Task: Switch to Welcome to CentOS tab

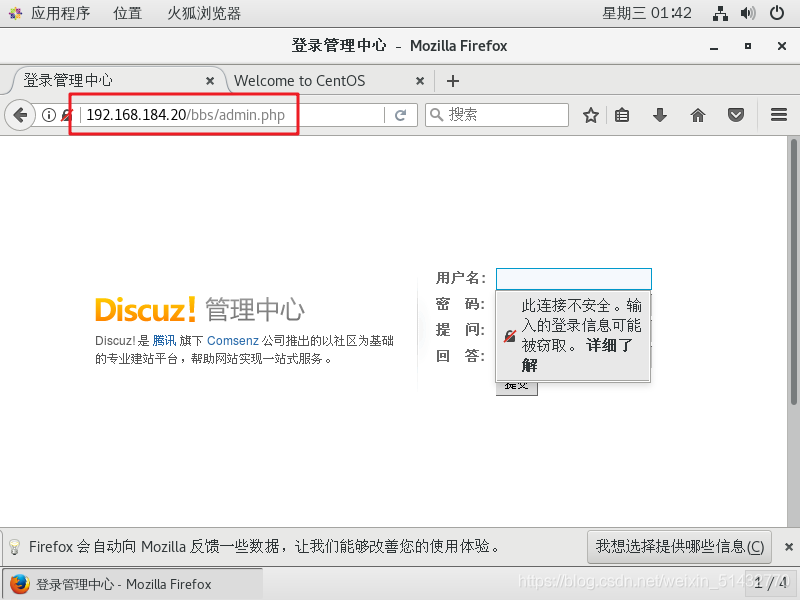Action: (329, 81)
